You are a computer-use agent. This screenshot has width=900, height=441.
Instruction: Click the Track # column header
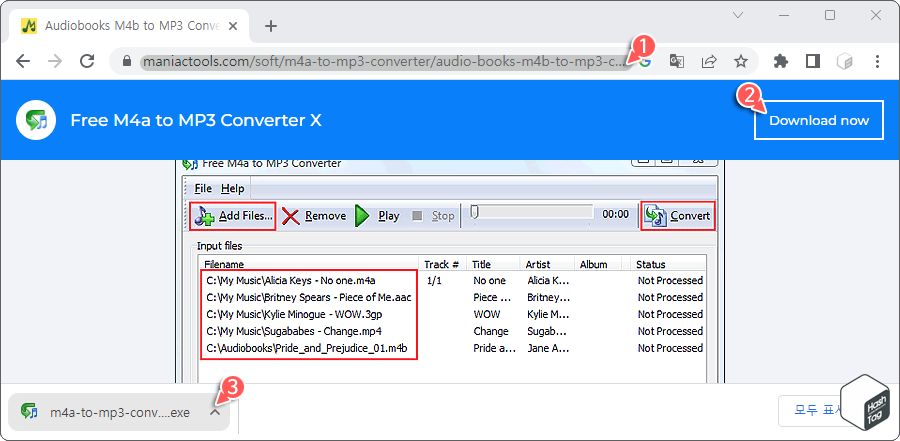pos(442,265)
